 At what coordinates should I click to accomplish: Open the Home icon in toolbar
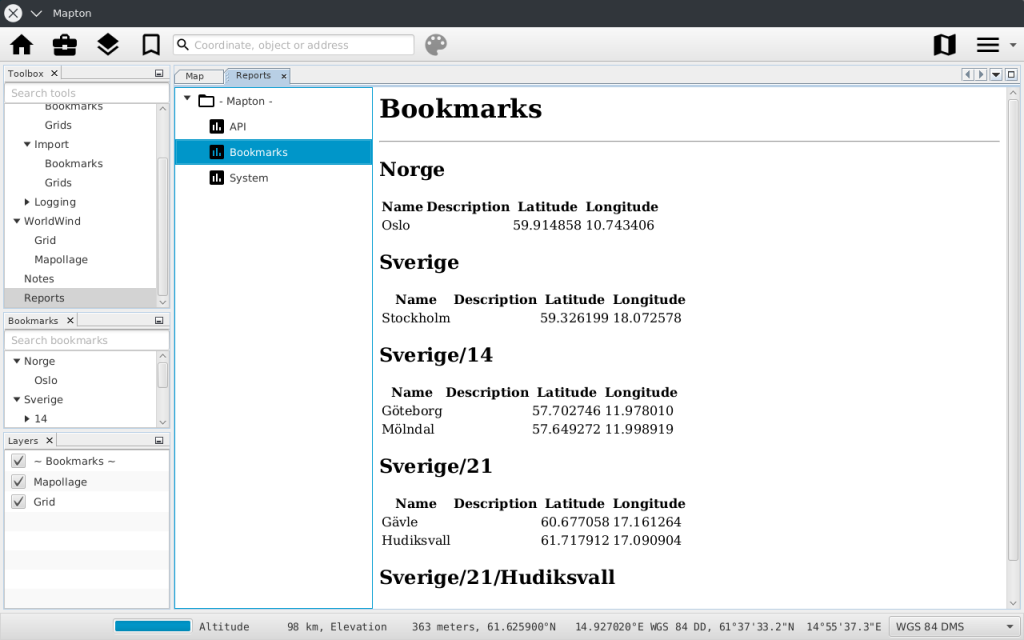(x=22, y=44)
